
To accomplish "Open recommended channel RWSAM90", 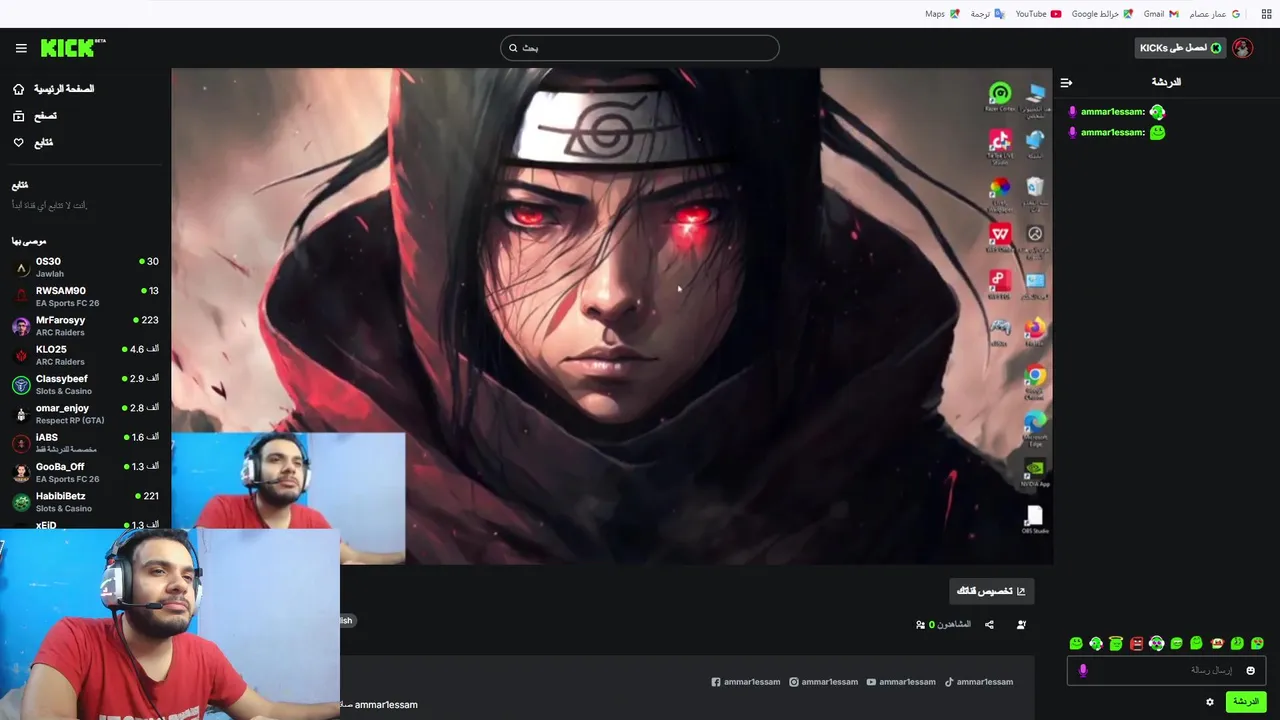I will click(x=85, y=296).
